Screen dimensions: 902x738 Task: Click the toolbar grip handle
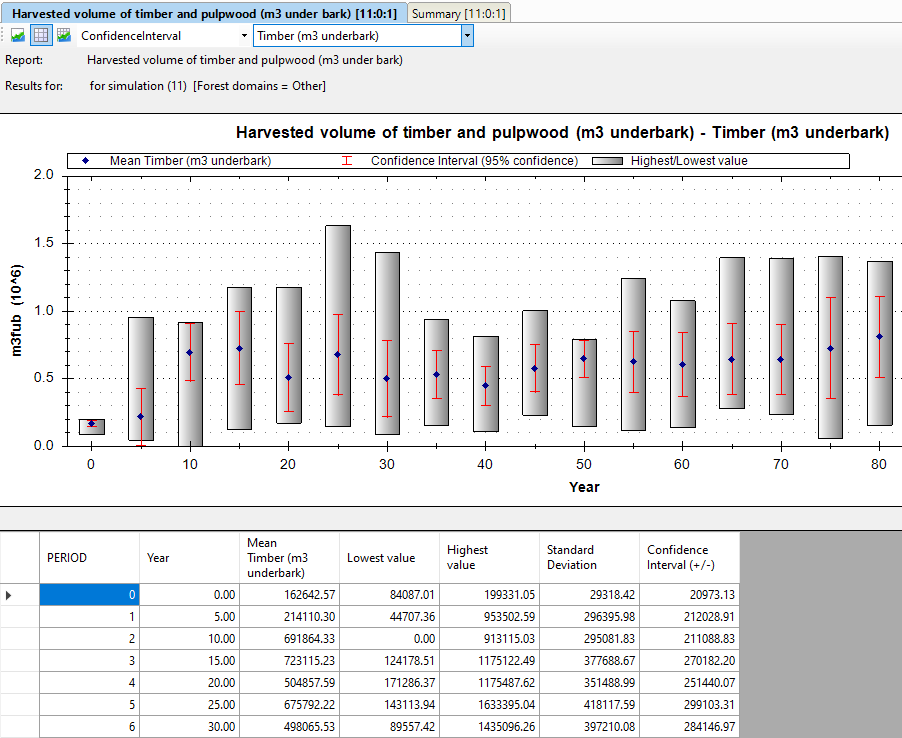tap(3, 36)
